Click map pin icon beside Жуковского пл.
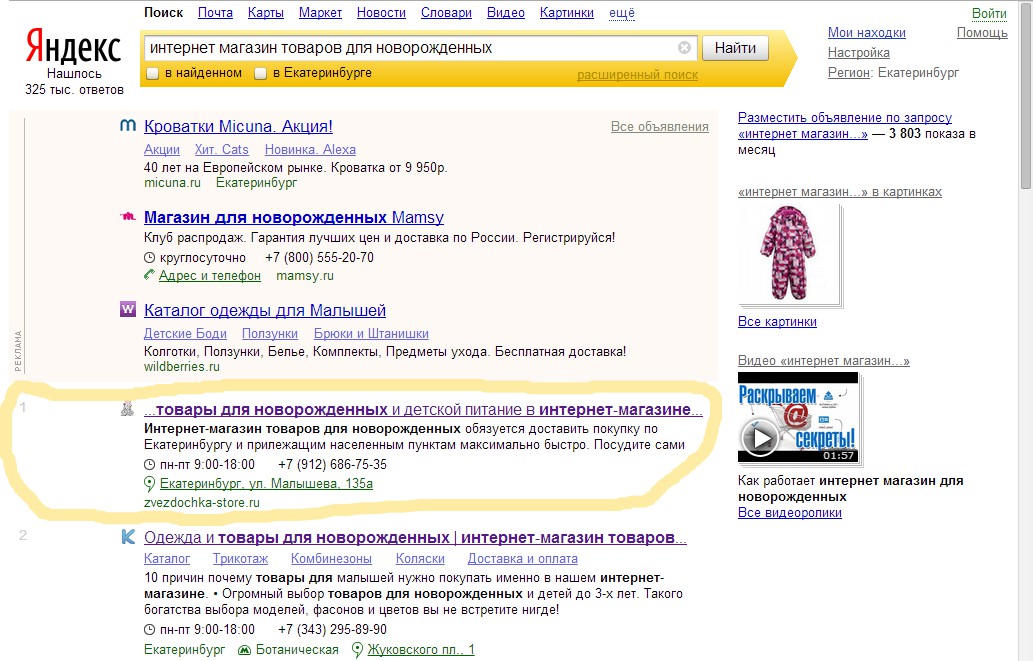Viewport: 1033px width, 661px height. [x=357, y=650]
